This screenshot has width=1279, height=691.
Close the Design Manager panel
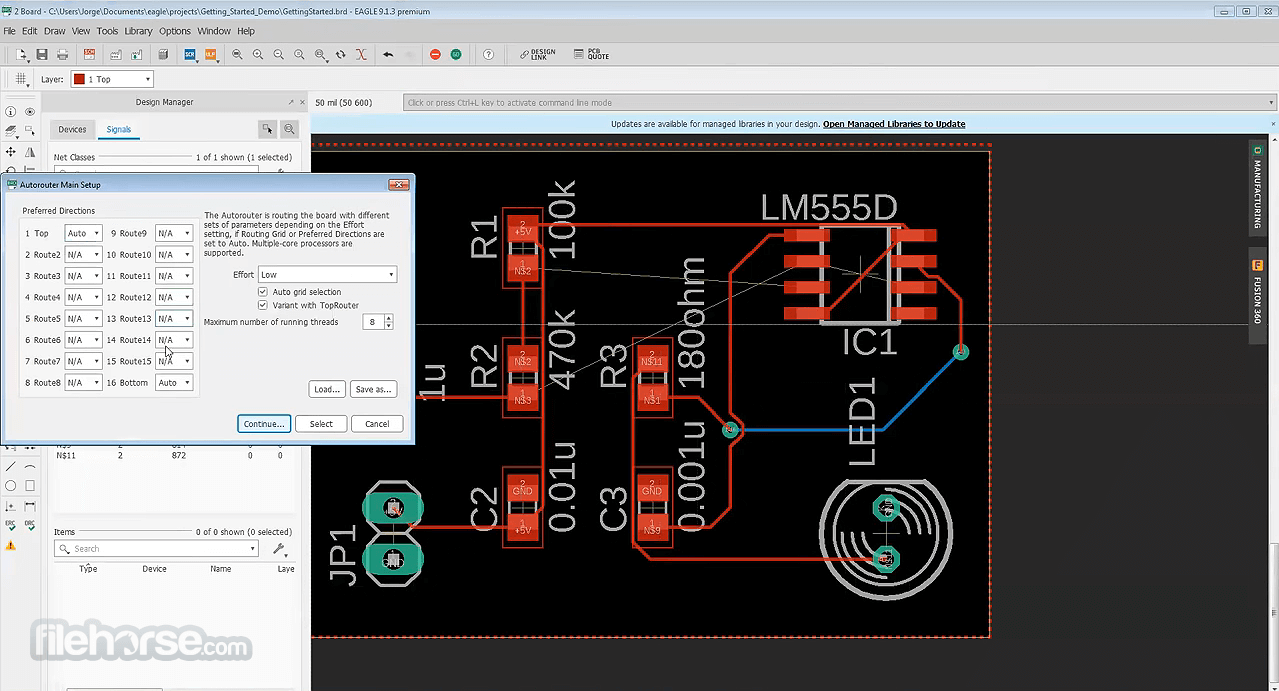[x=303, y=102]
